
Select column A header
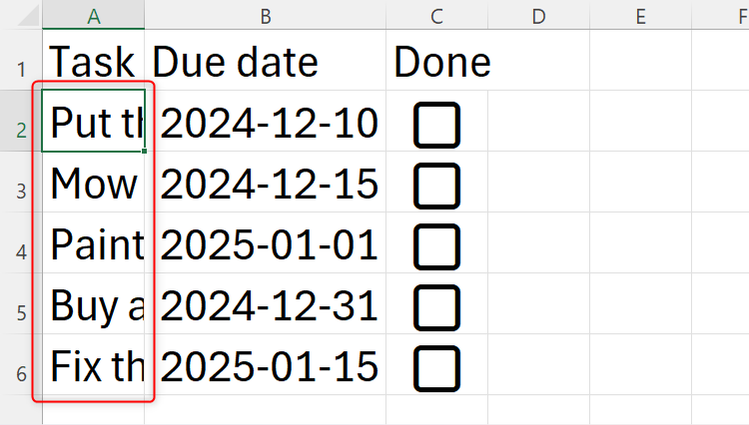[x=94, y=15]
